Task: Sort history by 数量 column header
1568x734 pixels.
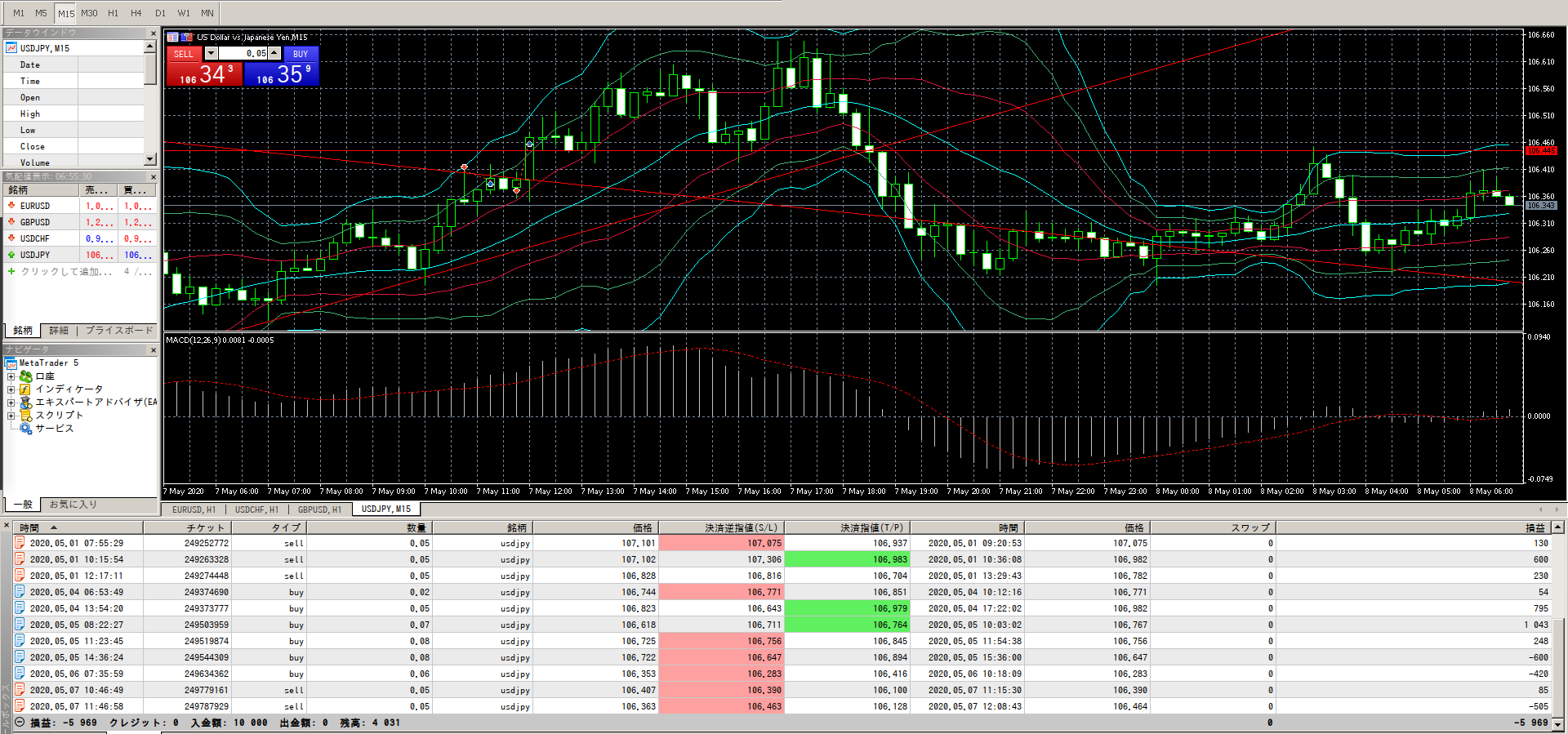Action: point(368,528)
